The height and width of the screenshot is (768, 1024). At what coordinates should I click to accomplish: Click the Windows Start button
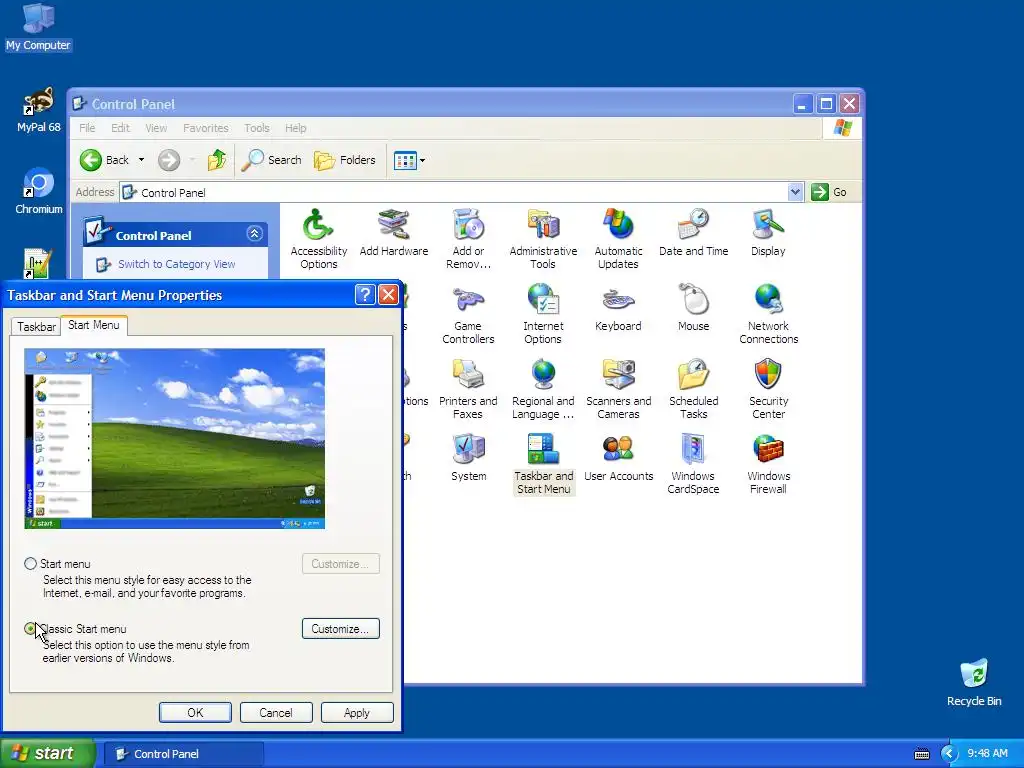coord(48,754)
